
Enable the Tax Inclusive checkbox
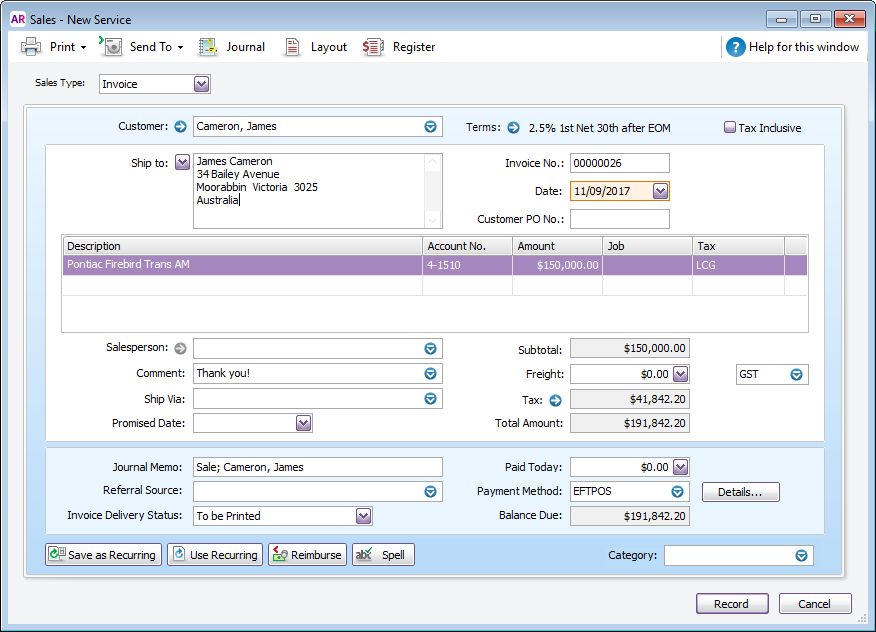[730, 128]
